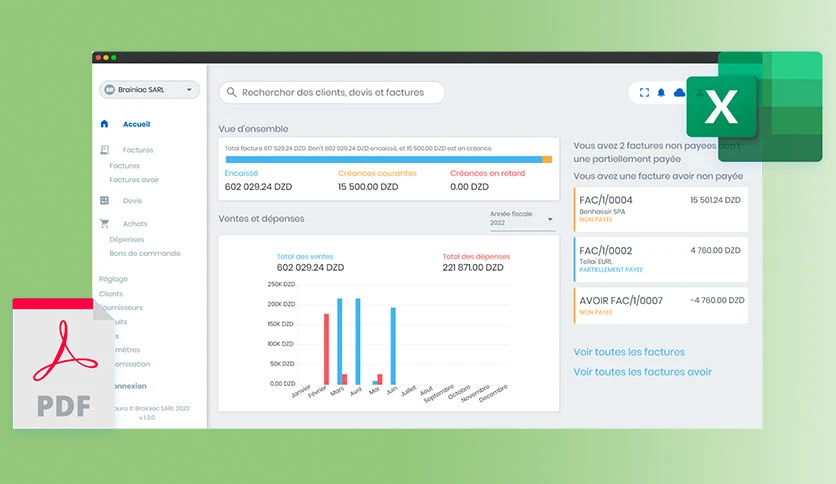Select Factures avoir in sidebar
The height and width of the screenshot is (484, 836).
(134, 180)
